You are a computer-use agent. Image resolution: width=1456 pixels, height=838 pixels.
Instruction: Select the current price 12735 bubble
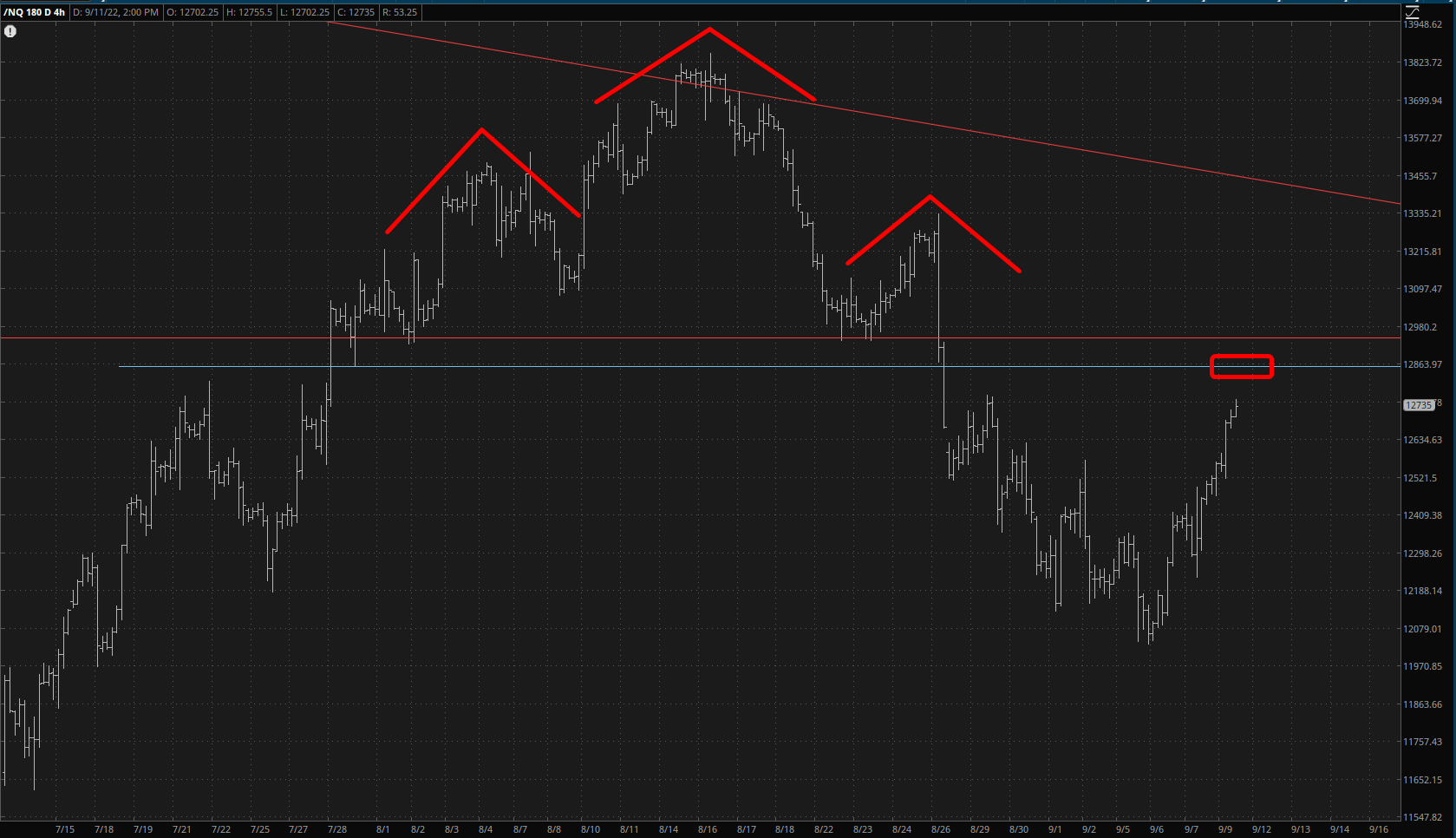pos(1419,405)
